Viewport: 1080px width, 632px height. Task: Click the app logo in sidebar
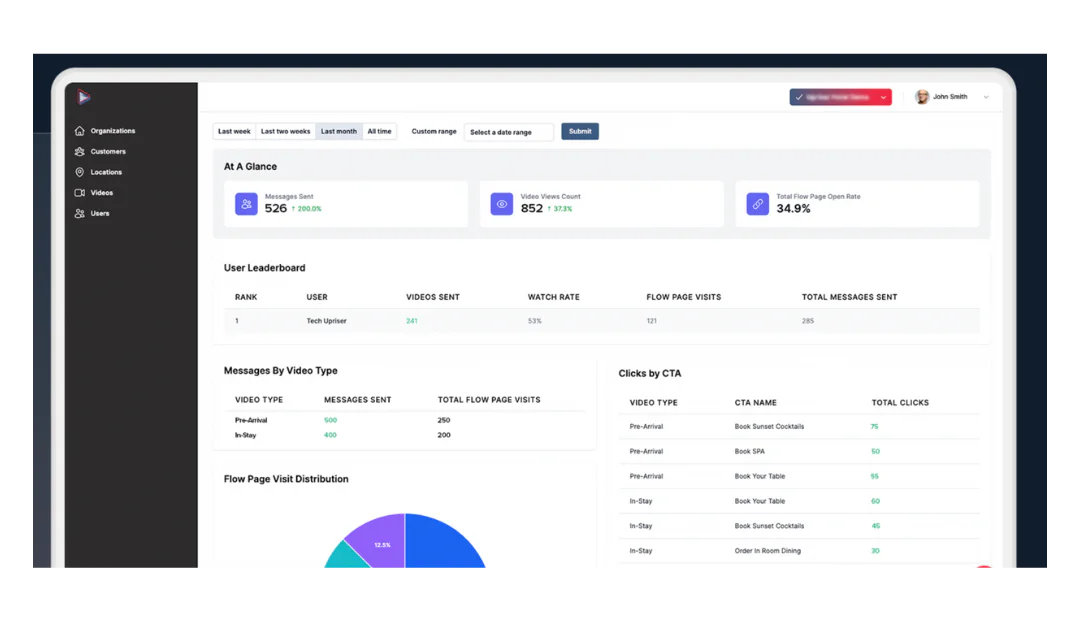point(83,97)
